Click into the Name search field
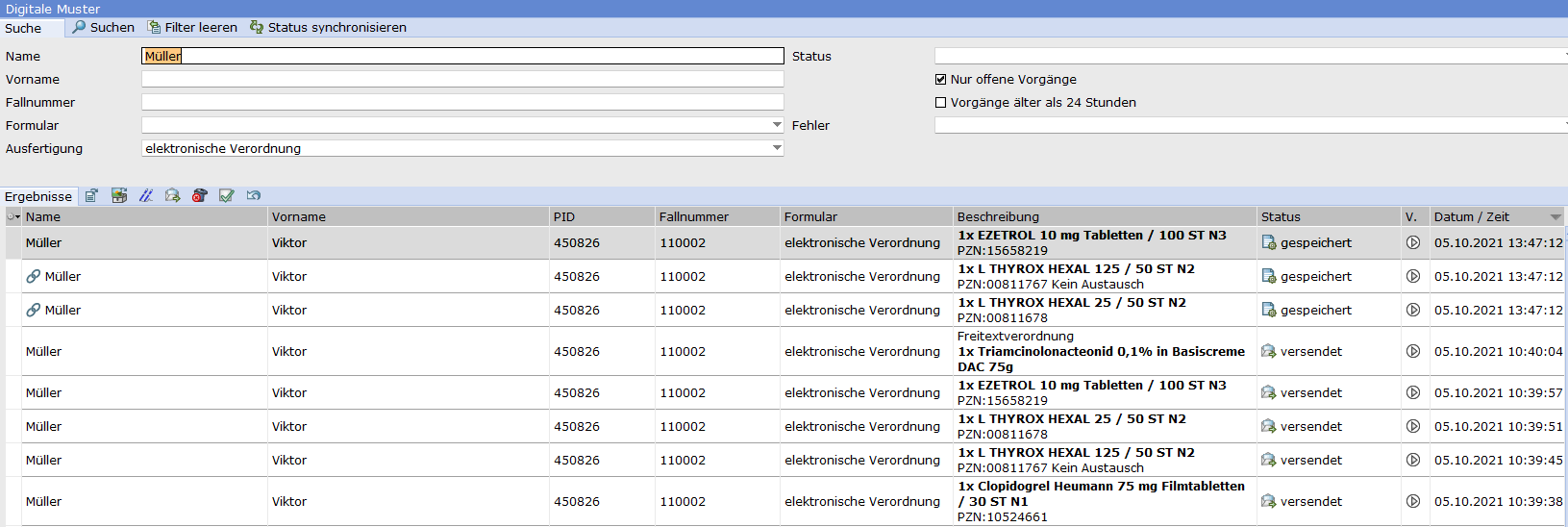Viewport: 1568px width, 527px height. [x=462, y=56]
